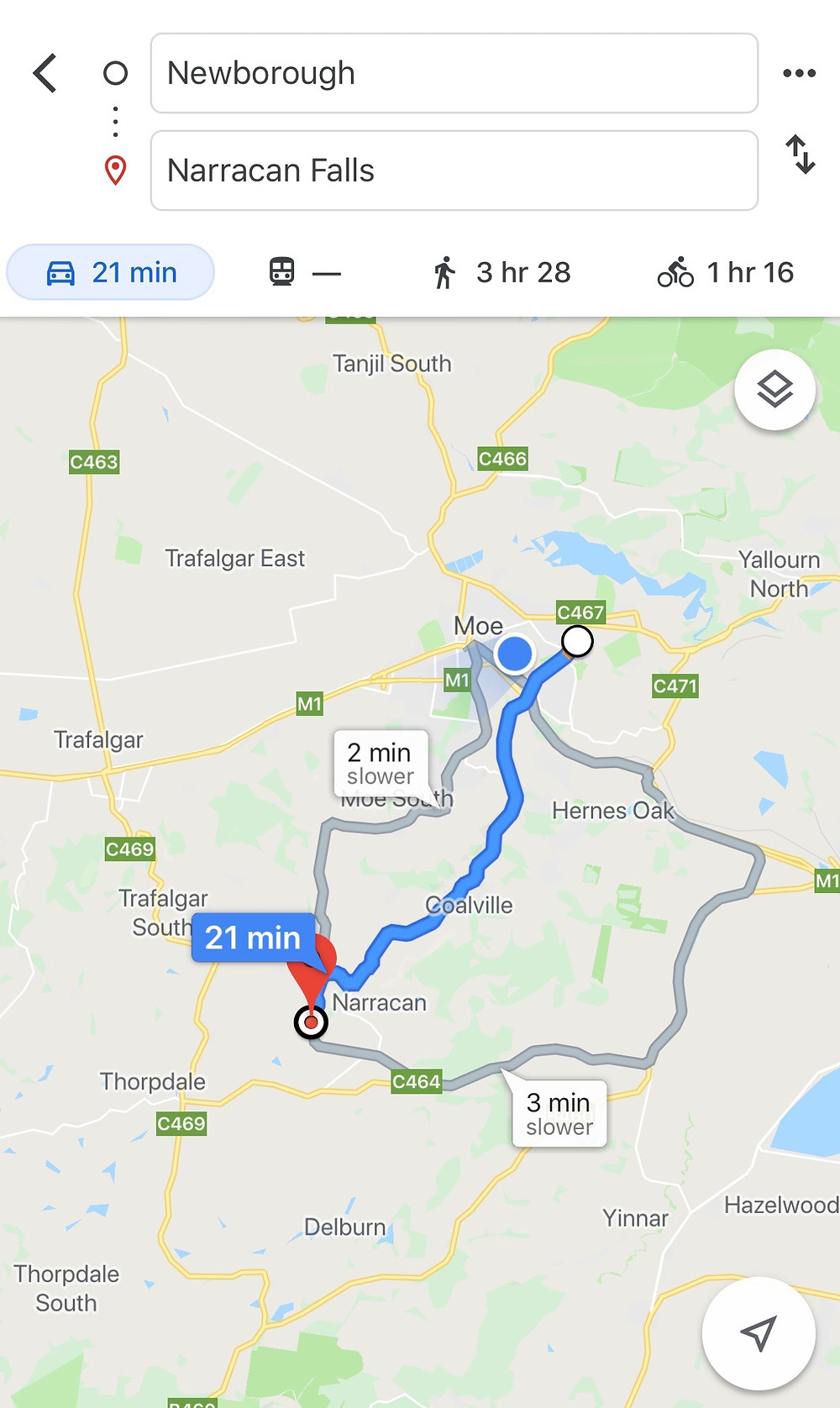Tap the my-location navigation arrow button
This screenshot has height=1408, width=840.
(759, 1332)
